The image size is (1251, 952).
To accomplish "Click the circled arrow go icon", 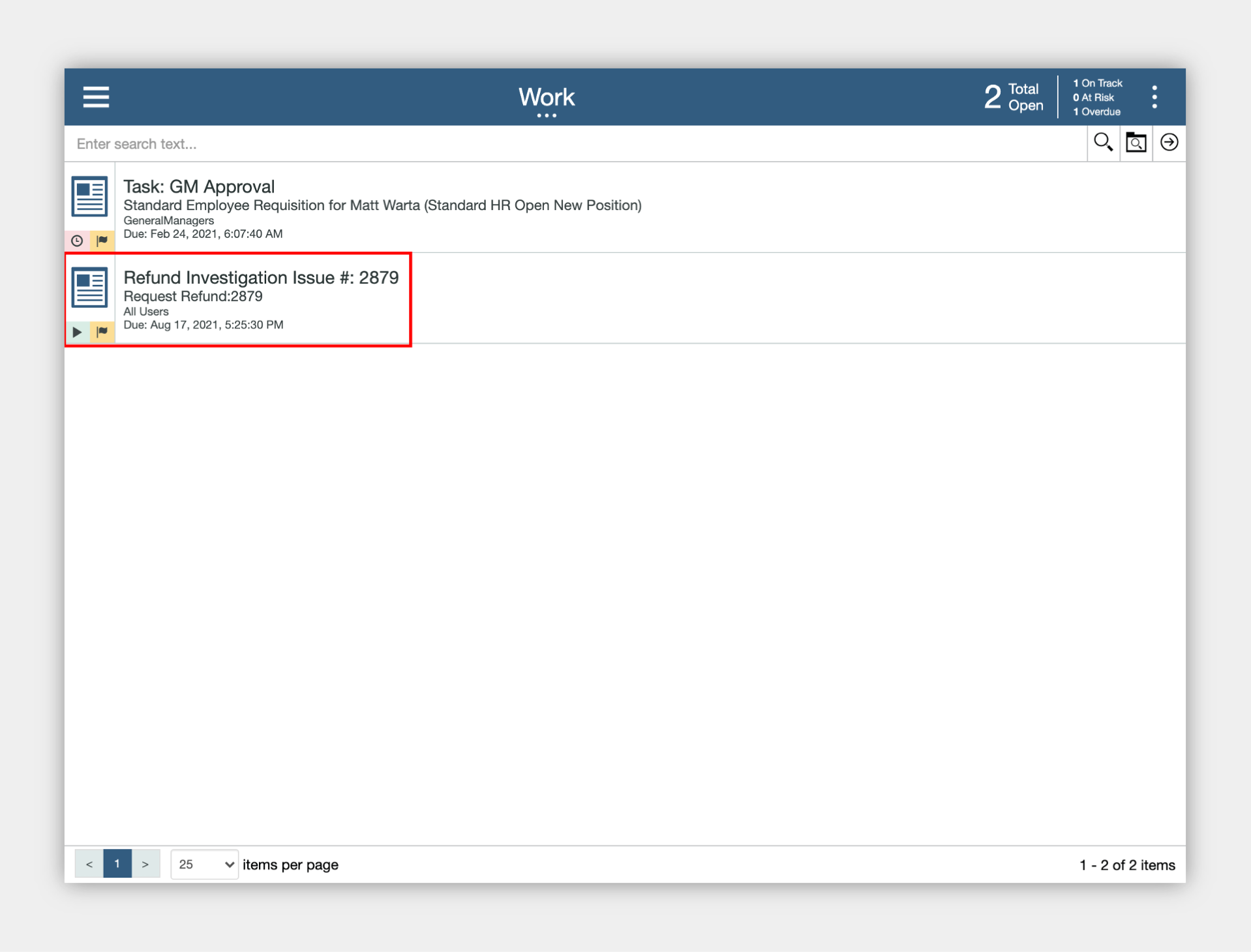I will tap(1169, 142).
